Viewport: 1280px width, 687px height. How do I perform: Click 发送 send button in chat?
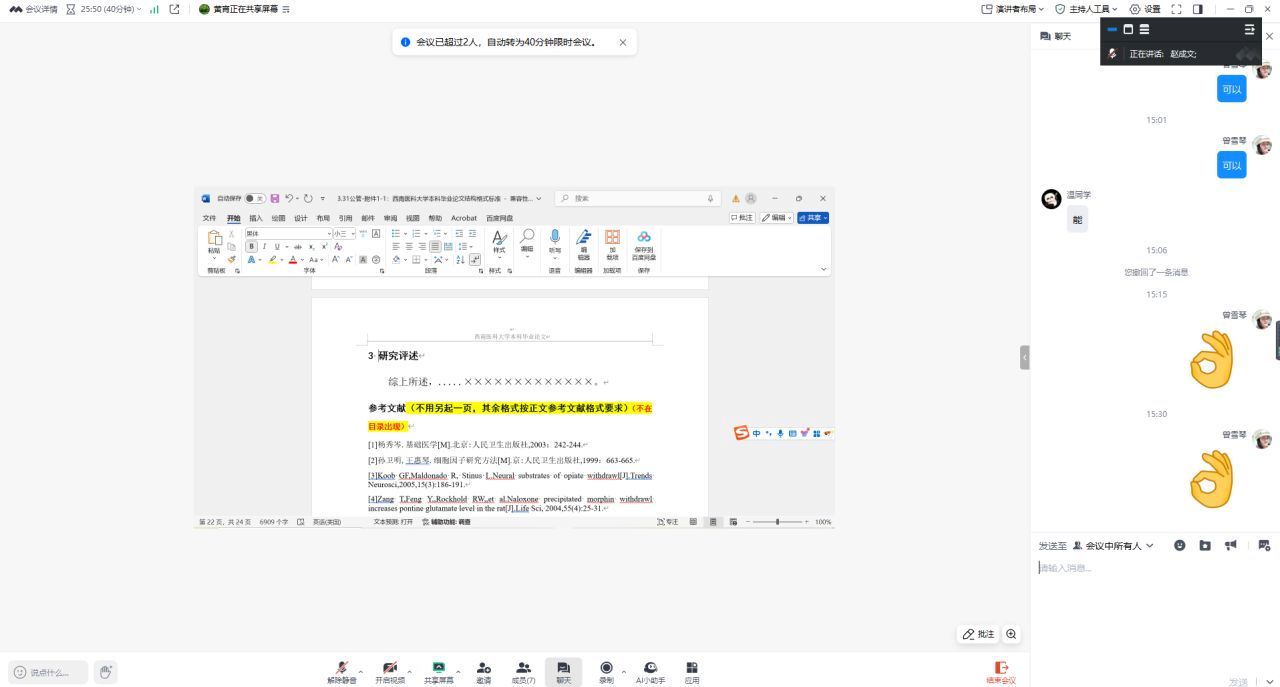click(x=1238, y=682)
